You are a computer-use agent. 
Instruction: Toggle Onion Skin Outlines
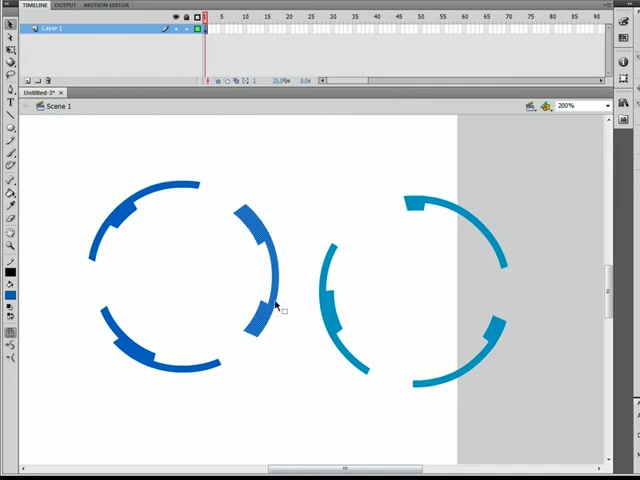[227, 81]
